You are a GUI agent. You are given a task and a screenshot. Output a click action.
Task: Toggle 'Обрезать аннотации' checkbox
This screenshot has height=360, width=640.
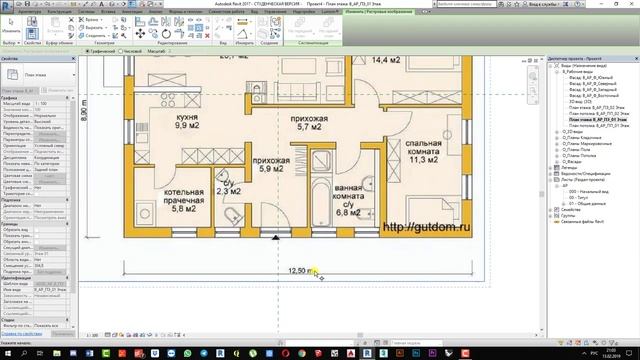(37, 242)
